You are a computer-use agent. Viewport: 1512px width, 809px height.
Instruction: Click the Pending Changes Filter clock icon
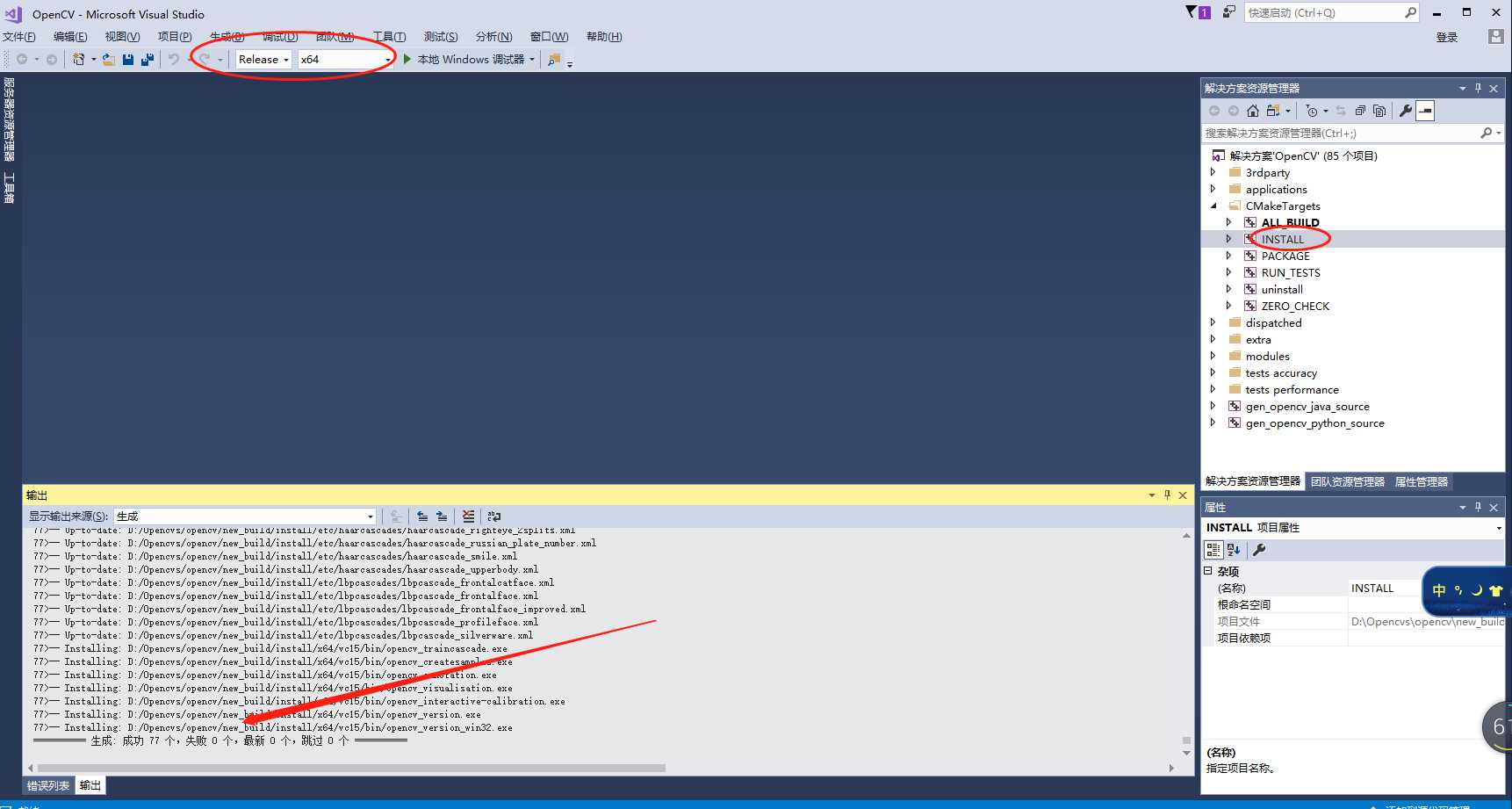click(x=1312, y=111)
